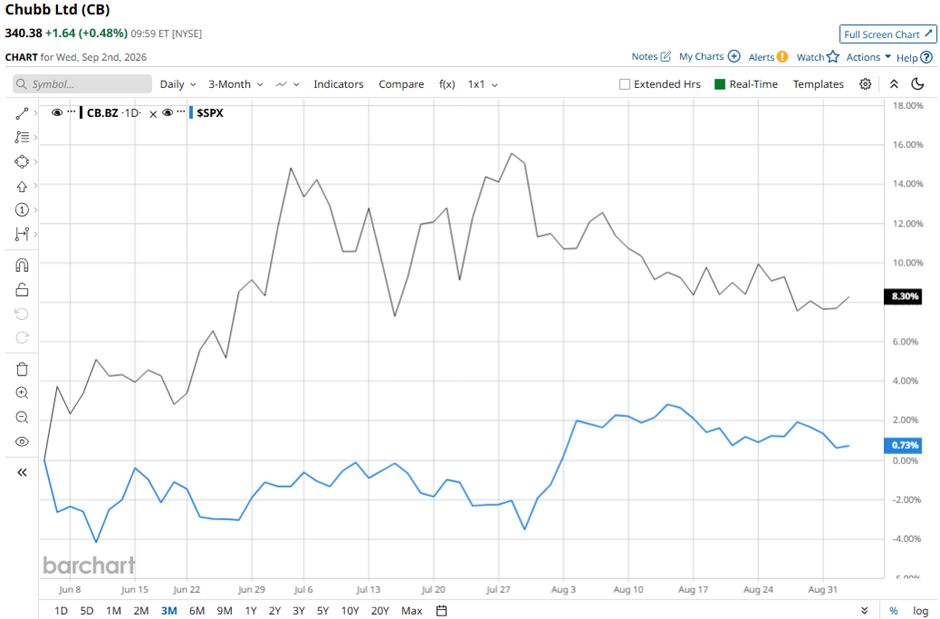Open the calendar date range picker
The height and width of the screenshot is (619, 940).
(441, 611)
